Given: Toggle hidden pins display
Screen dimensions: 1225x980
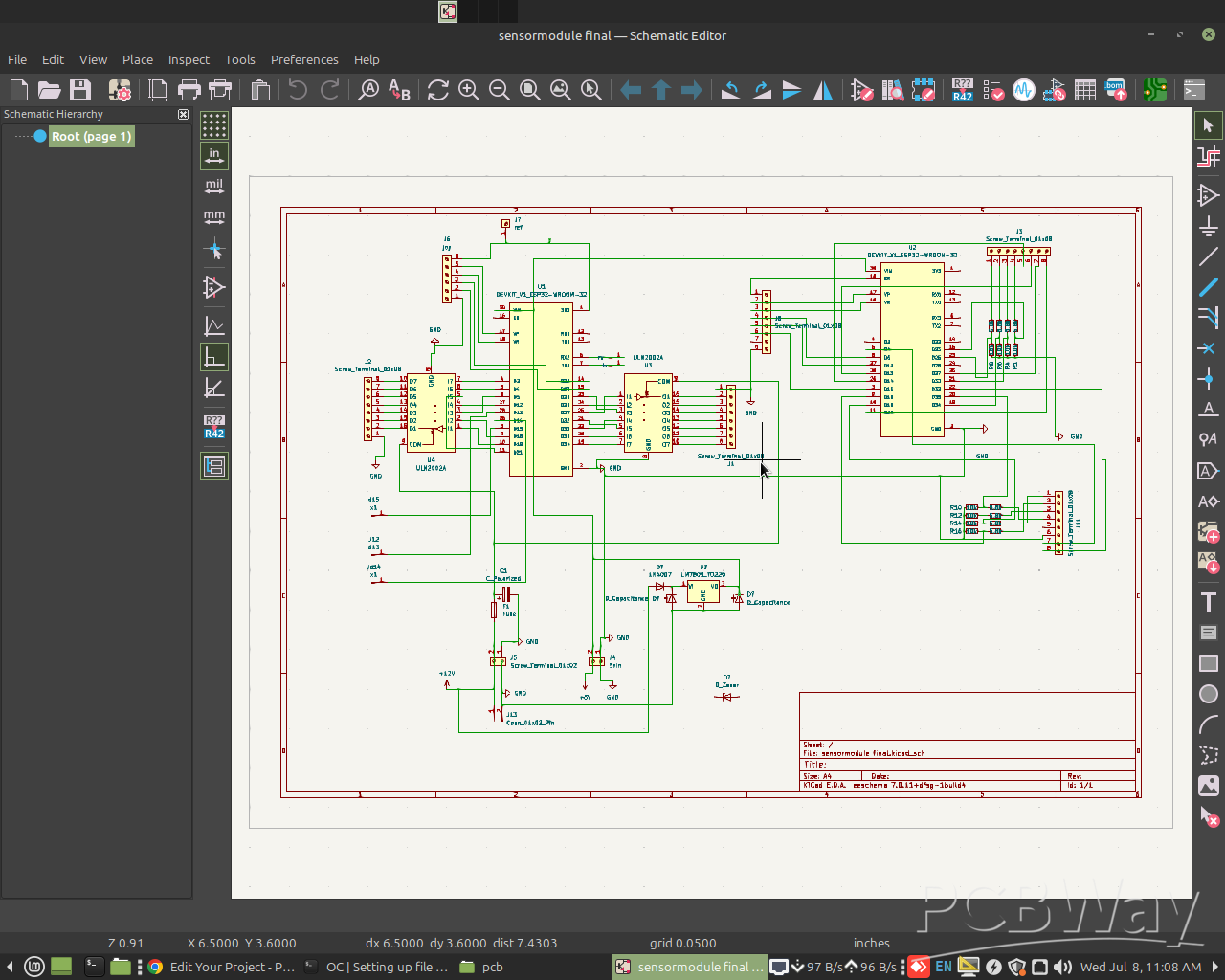Looking at the screenshot, I should [x=214, y=287].
